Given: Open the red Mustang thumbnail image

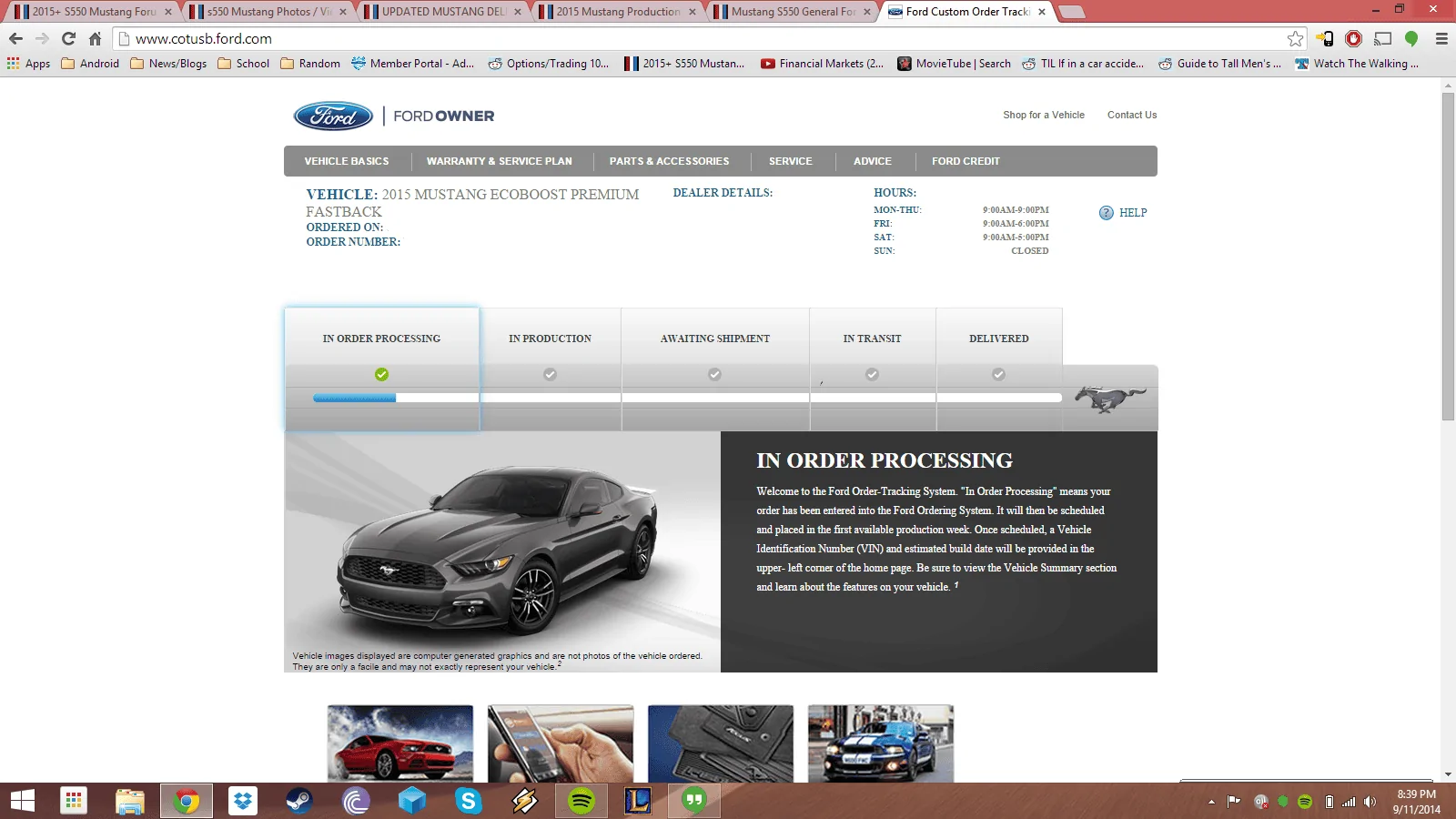Looking at the screenshot, I should coord(400,743).
